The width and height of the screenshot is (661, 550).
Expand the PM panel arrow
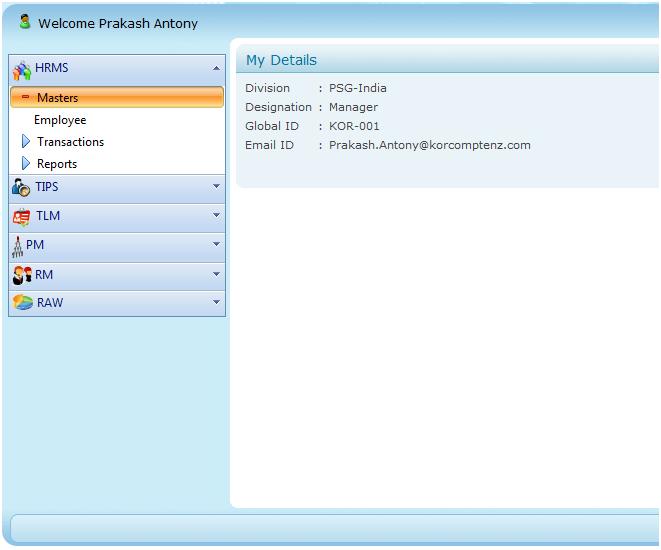216,244
